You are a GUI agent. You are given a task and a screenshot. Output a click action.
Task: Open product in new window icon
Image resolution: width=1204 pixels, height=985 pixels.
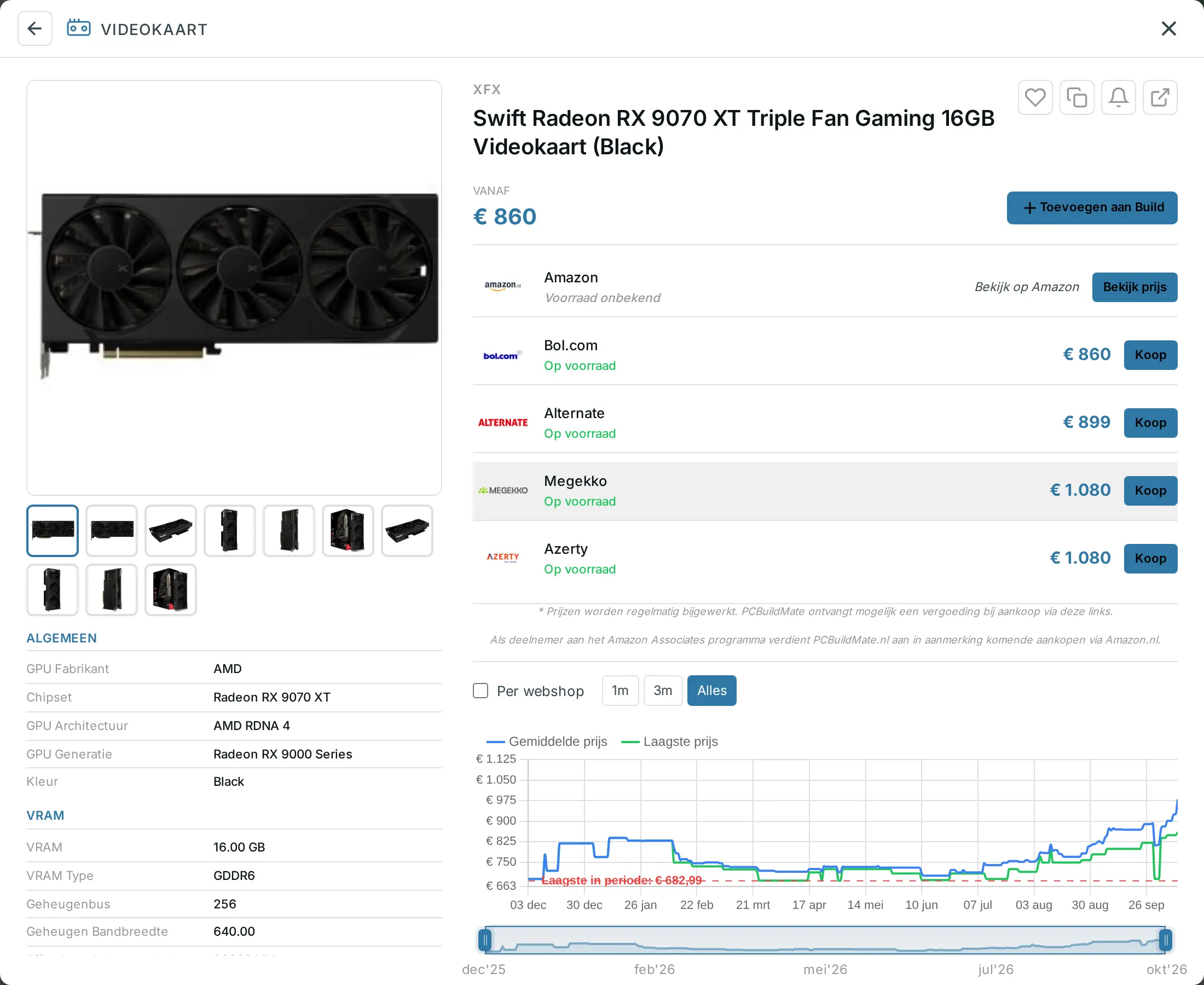tap(1159, 97)
